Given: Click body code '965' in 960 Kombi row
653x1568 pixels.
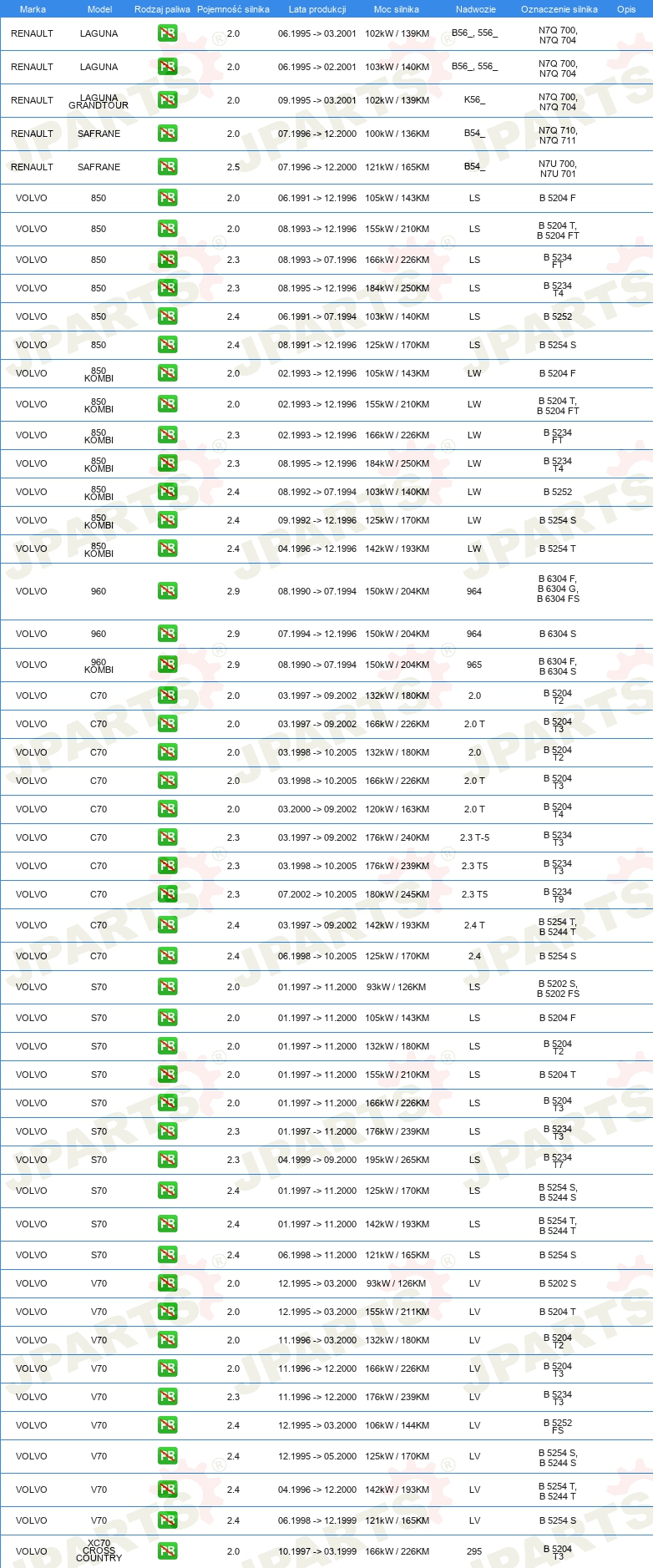Looking at the screenshot, I should tap(474, 665).
